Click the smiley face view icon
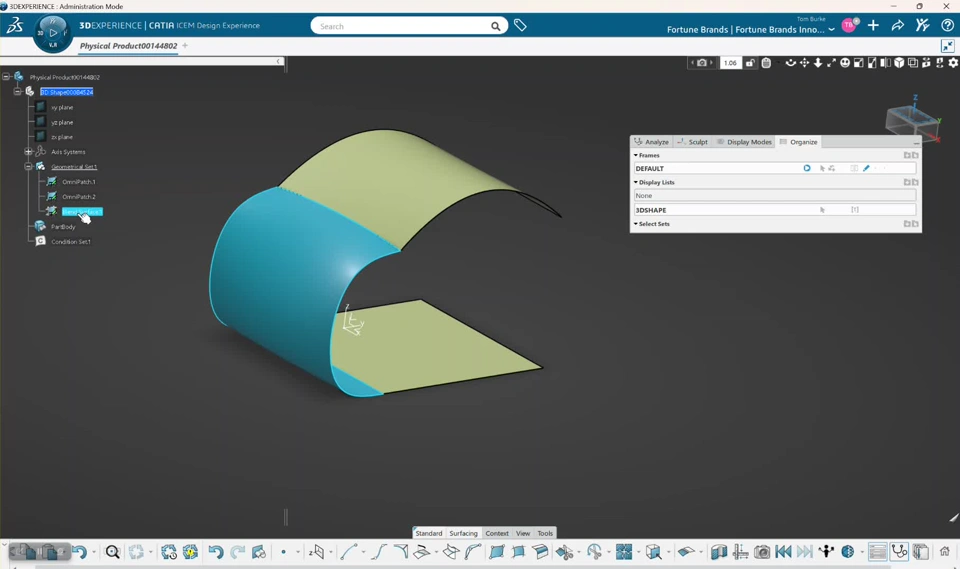 [x=845, y=63]
